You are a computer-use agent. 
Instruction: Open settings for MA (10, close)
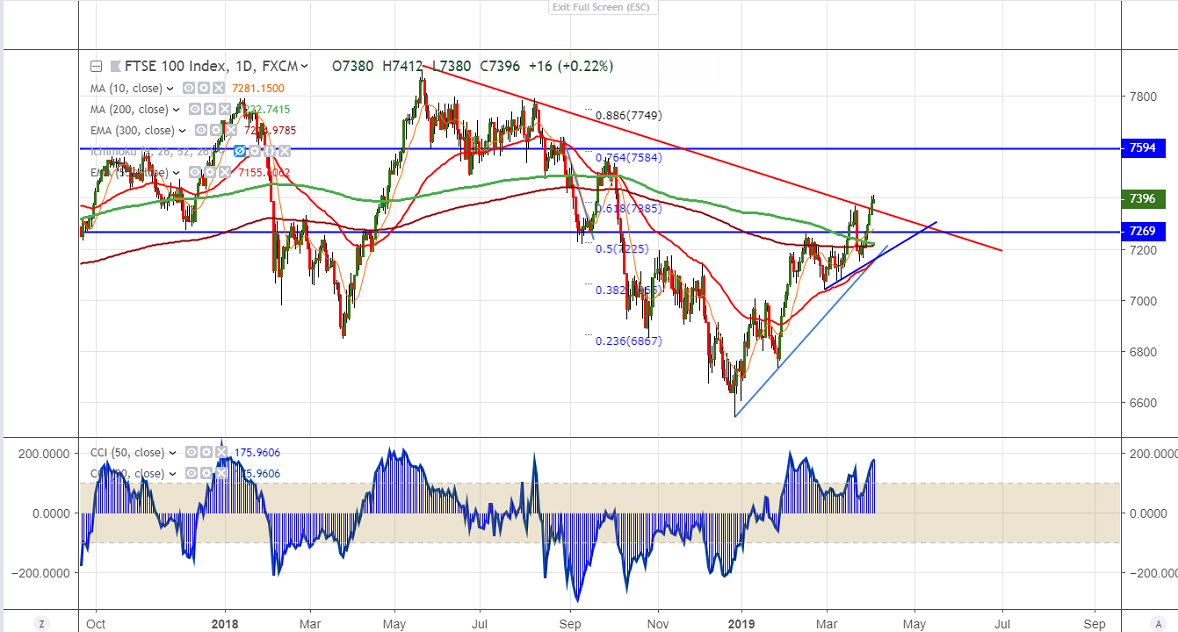(204, 88)
